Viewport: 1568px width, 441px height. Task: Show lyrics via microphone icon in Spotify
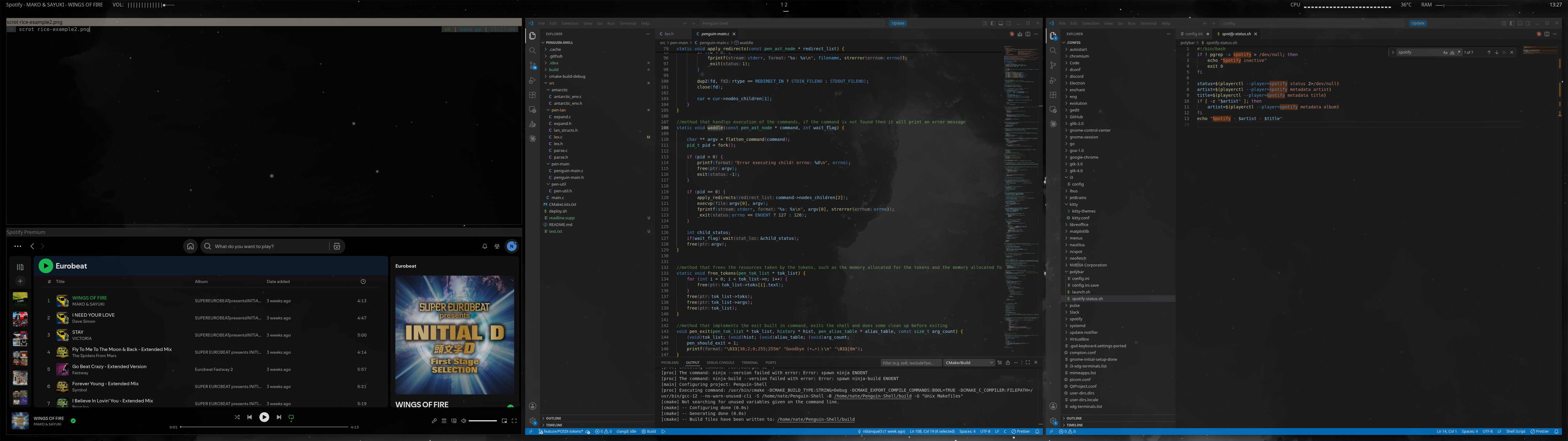(434, 421)
